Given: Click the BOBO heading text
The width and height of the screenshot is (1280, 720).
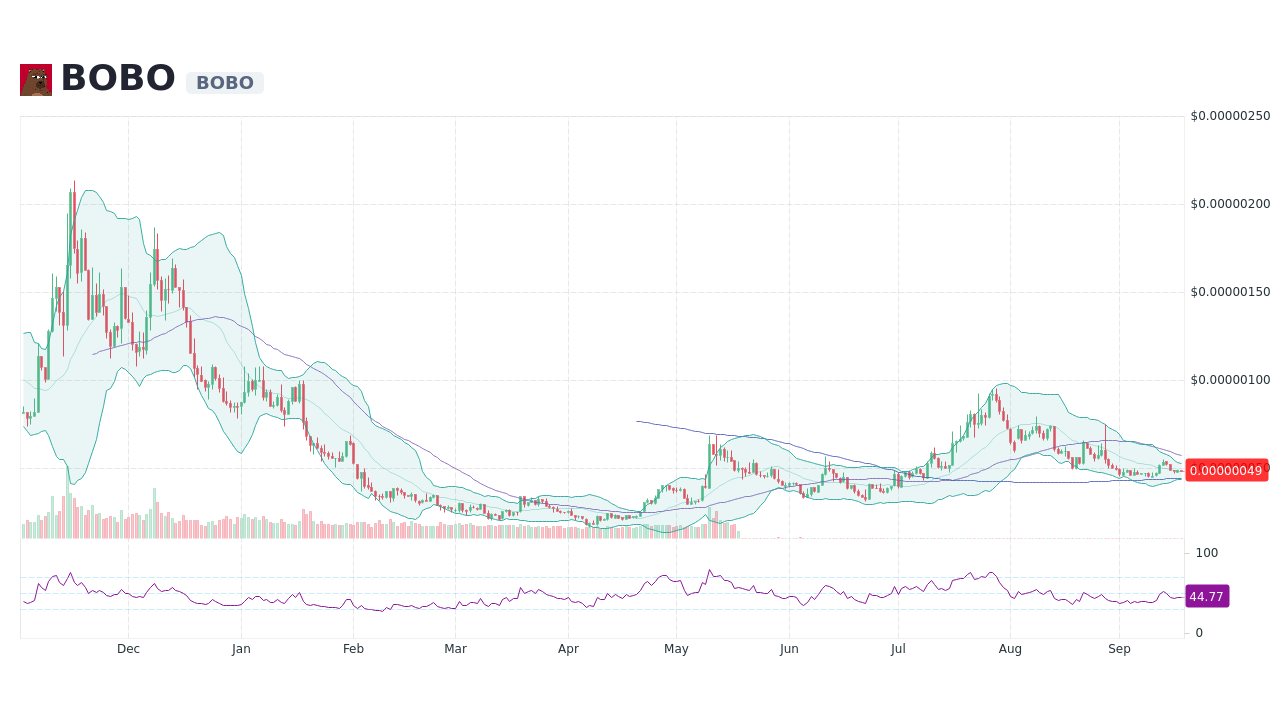Looking at the screenshot, I should point(117,76).
